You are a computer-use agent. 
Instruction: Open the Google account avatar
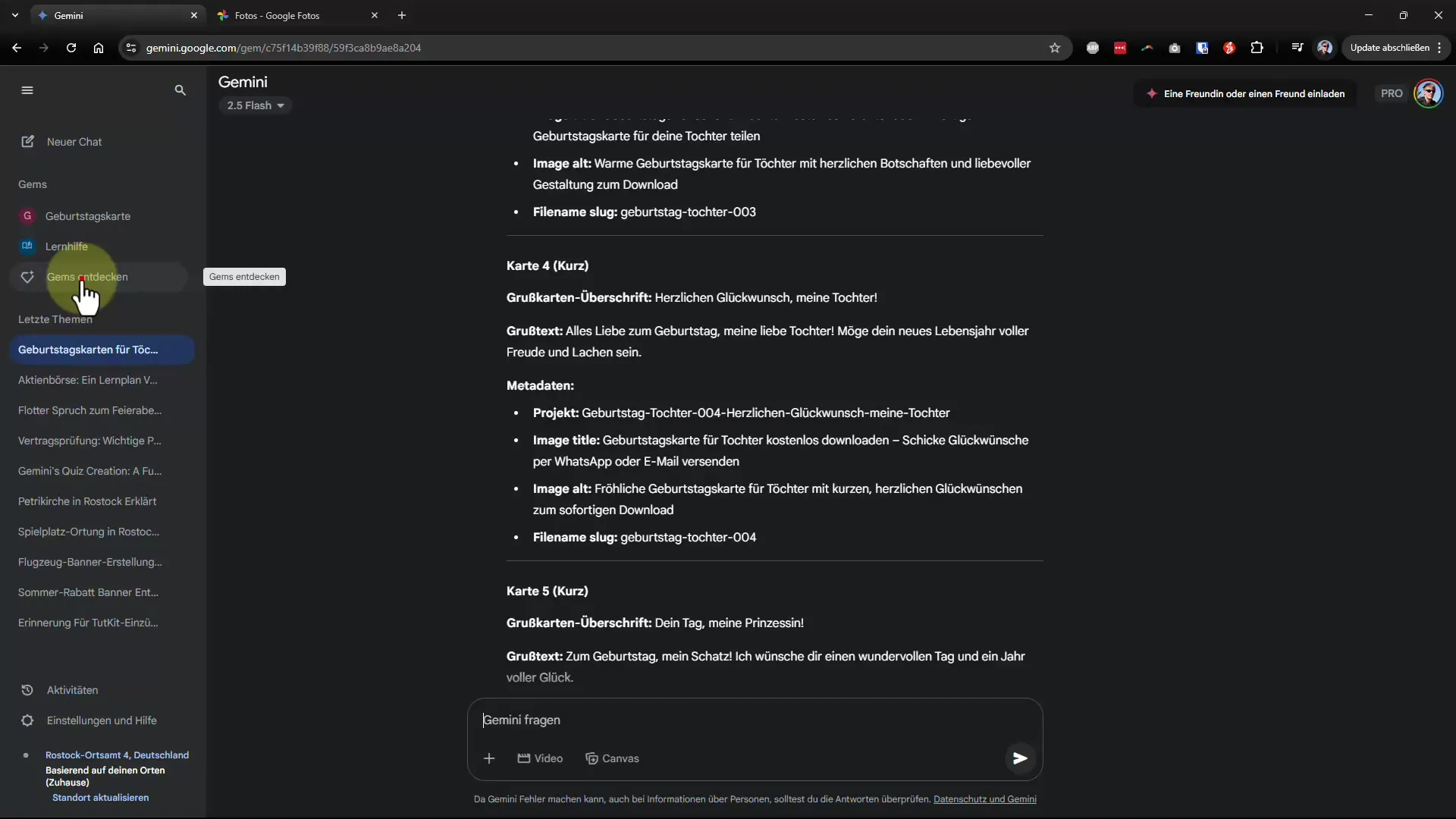(1429, 94)
